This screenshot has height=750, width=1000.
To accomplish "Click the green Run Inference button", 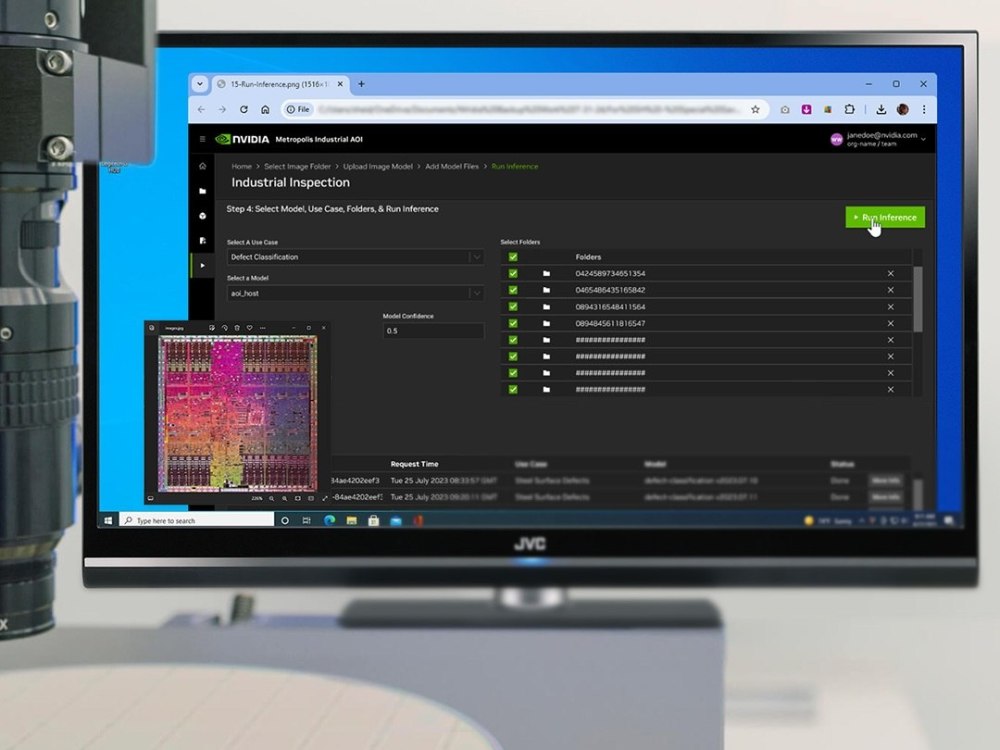I will click(x=885, y=217).
